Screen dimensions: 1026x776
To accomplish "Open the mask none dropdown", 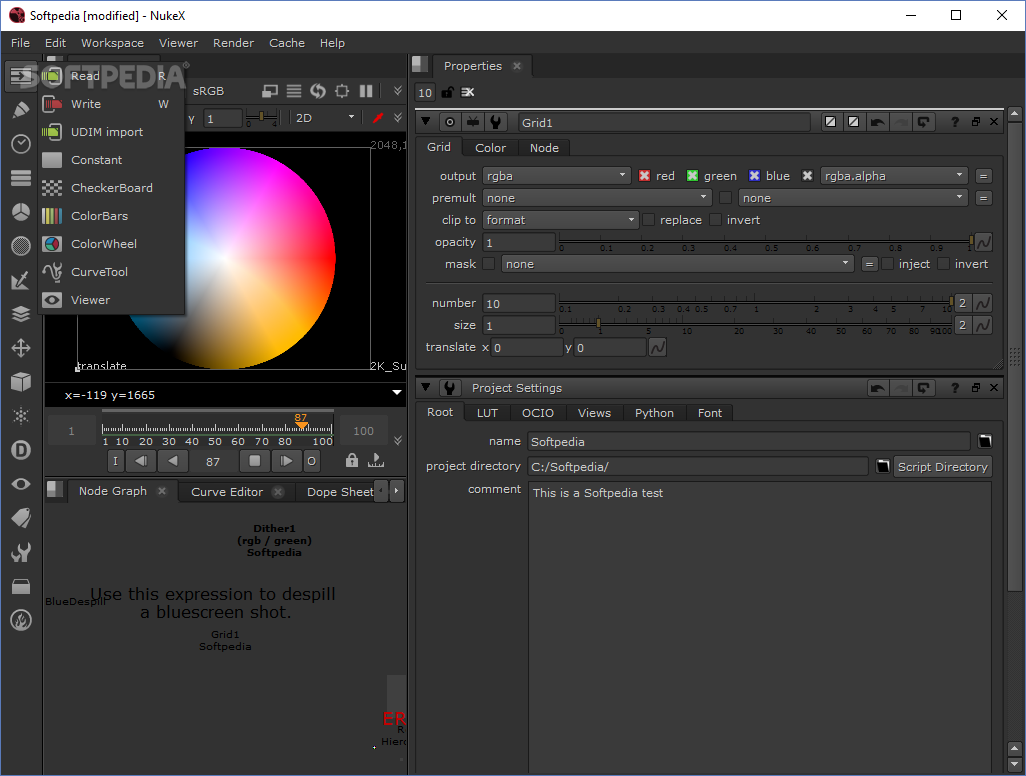I will tap(677, 264).
